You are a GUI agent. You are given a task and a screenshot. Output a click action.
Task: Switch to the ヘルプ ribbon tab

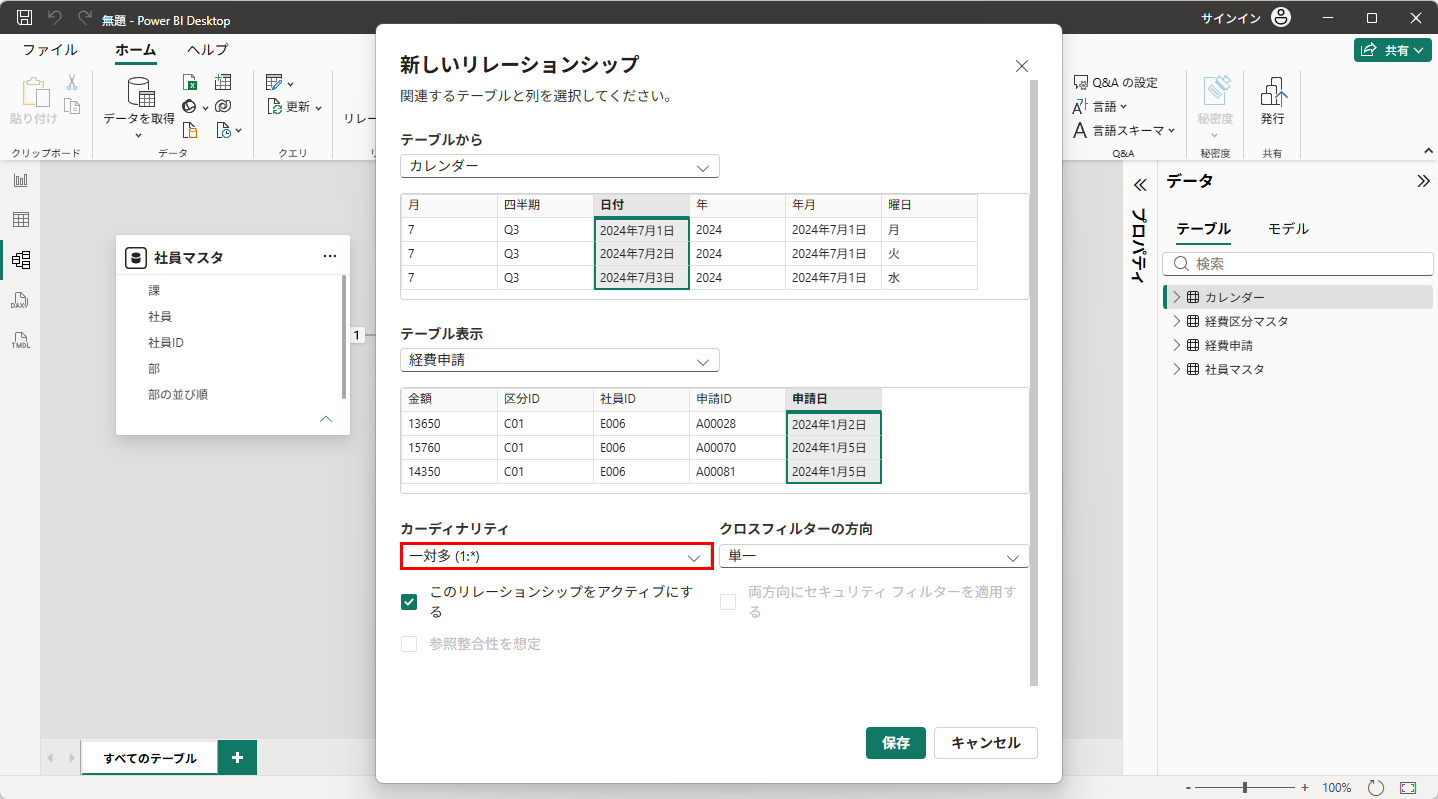pyautogui.click(x=207, y=50)
